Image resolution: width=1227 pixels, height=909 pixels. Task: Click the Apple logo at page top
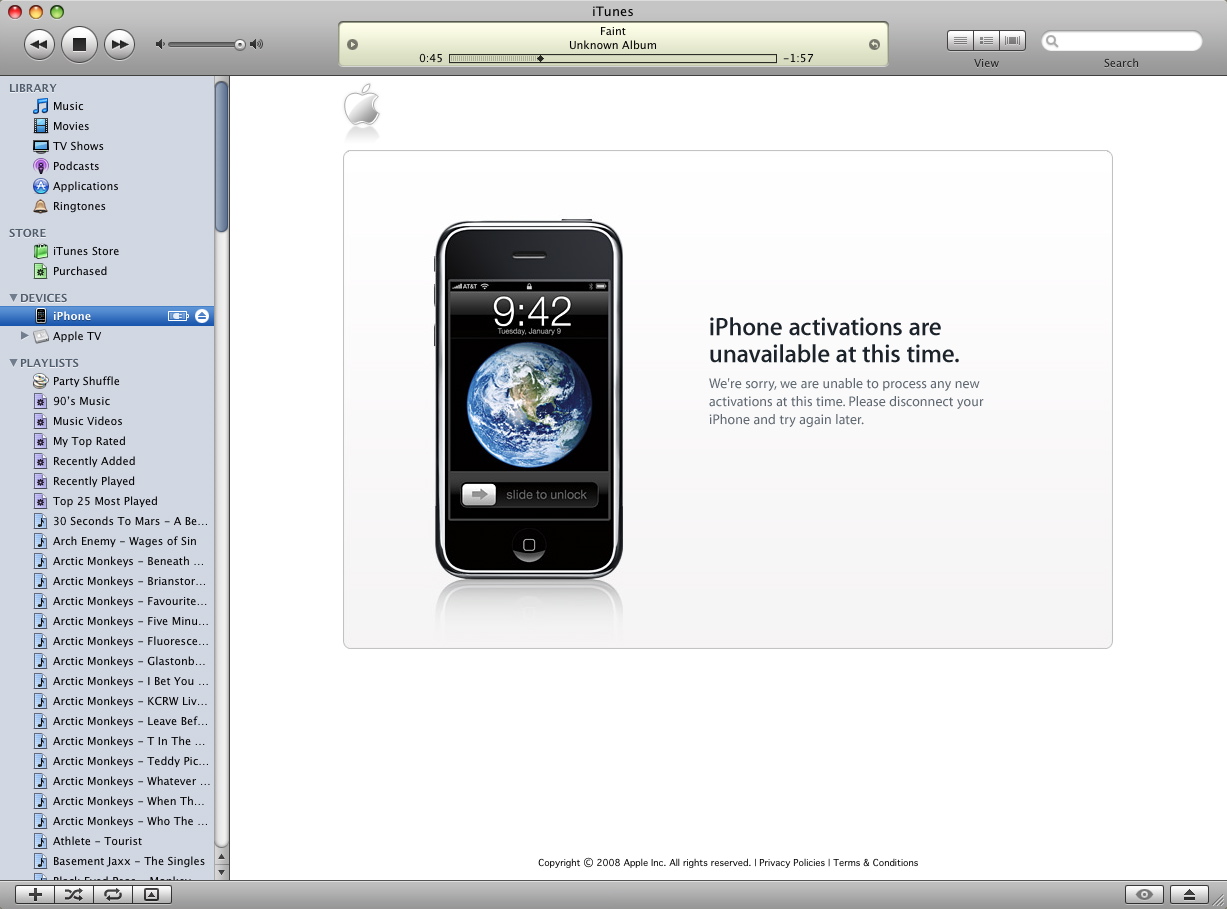[361, 106]
